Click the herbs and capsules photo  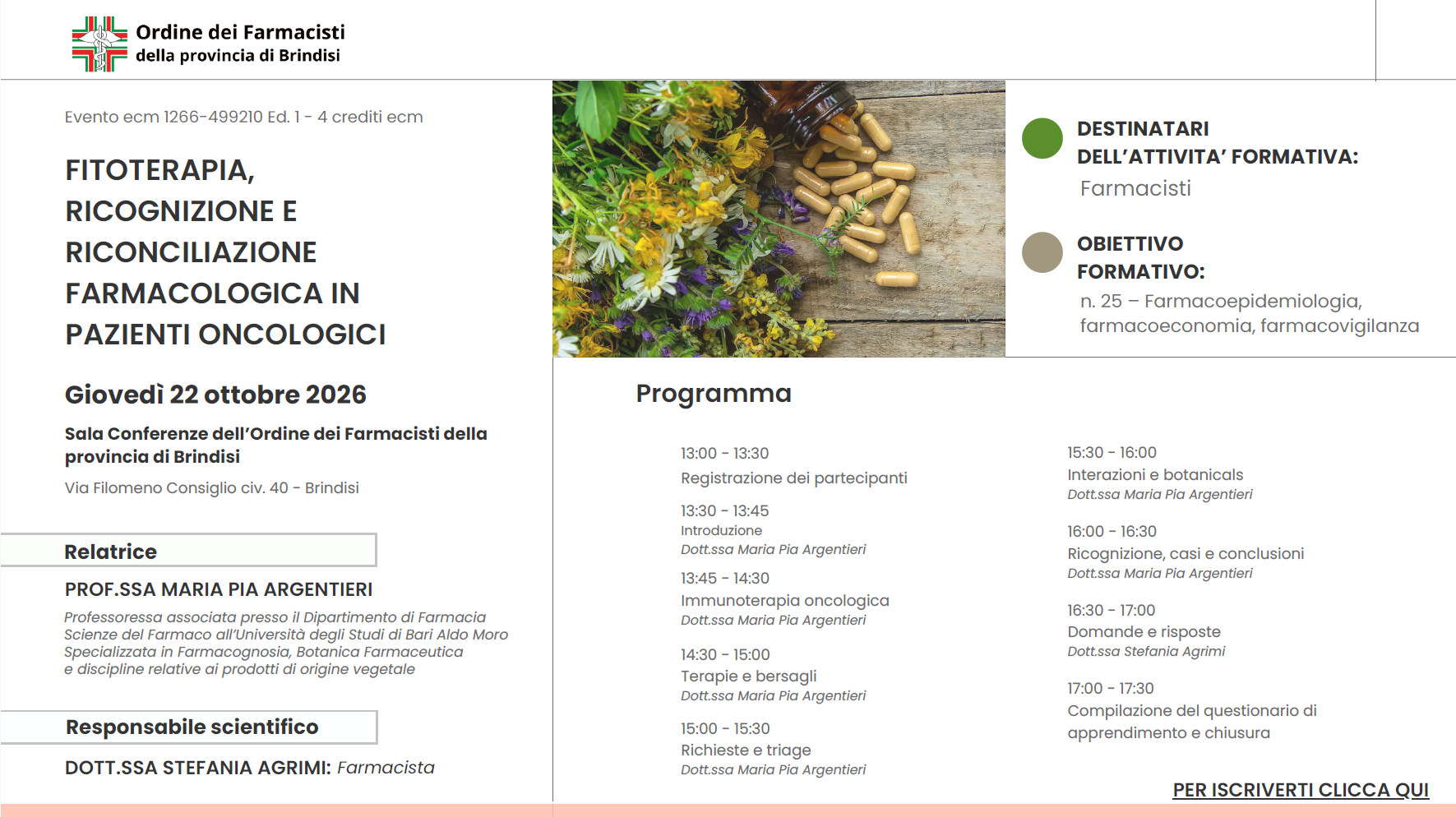click(x=779, y=219)
